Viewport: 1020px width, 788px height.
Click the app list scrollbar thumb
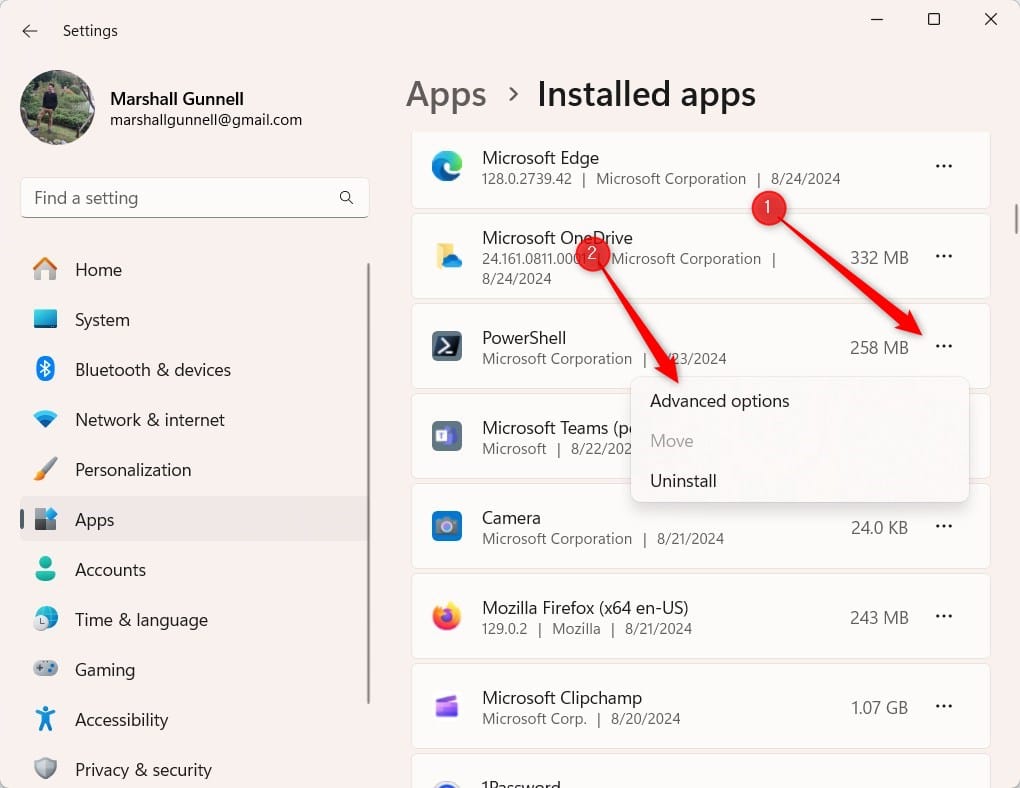(1016, 219)
